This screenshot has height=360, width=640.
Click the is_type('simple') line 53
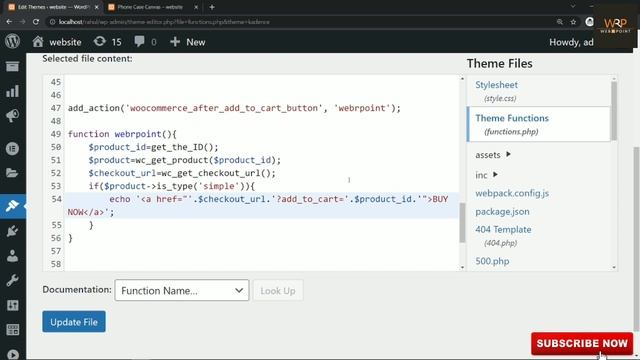click(x=171, y=186)
